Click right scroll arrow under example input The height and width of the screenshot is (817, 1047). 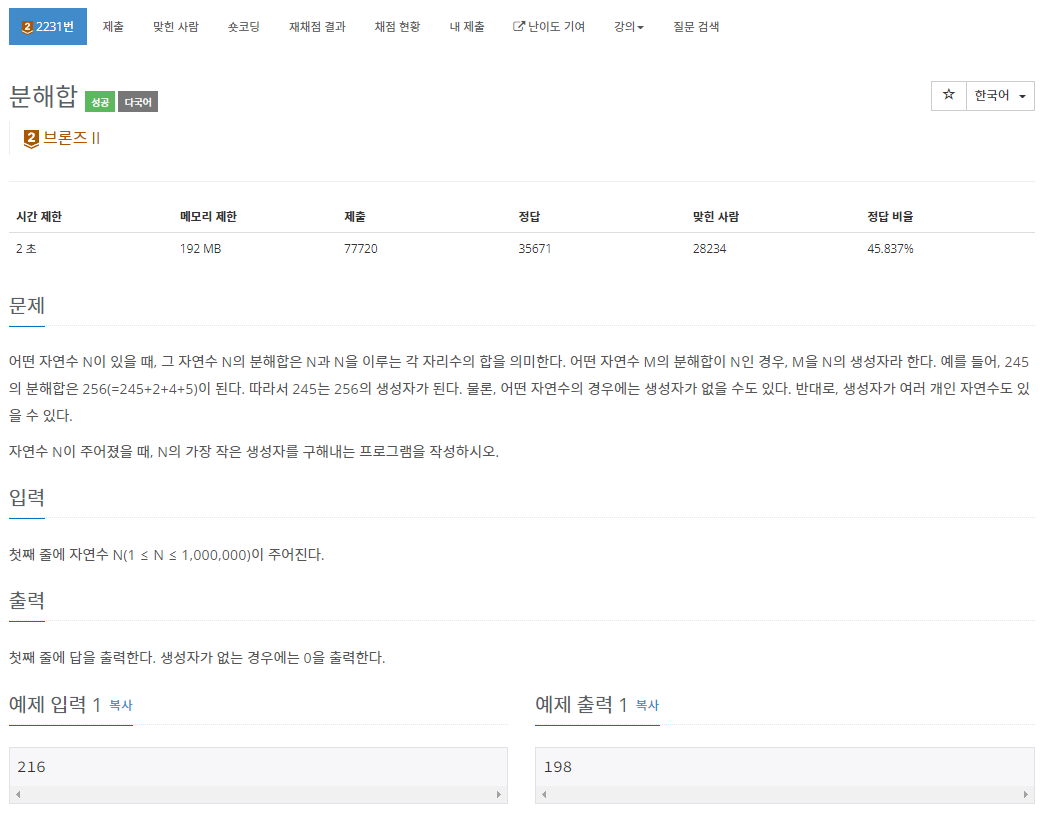[x=498, y=794]
